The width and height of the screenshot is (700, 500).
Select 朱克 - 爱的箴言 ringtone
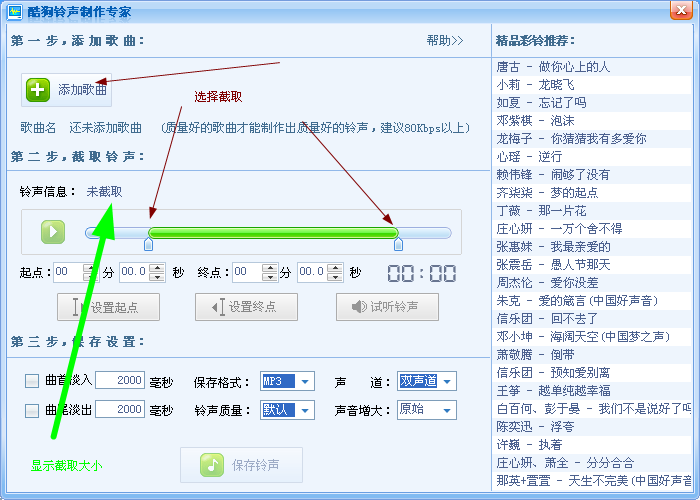[x=592, y=301]
